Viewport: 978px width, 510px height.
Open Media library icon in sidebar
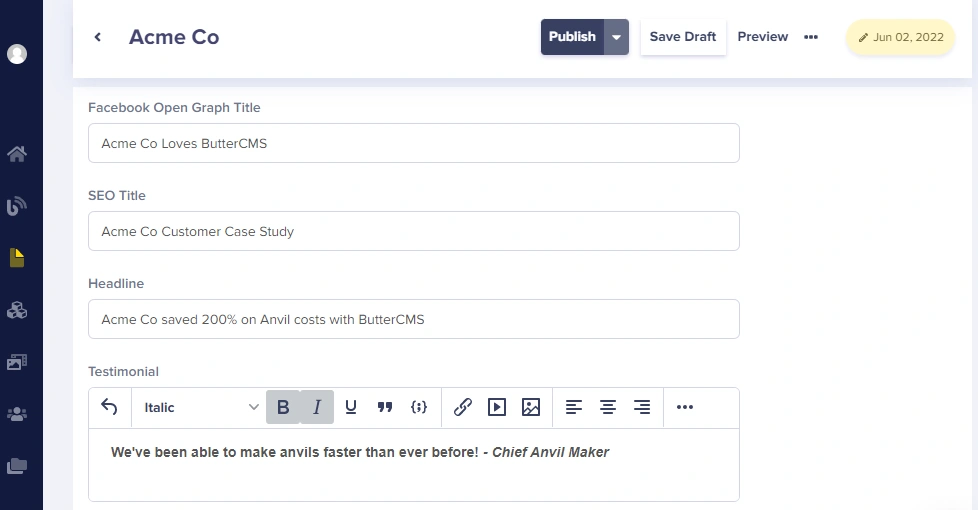coord(17,362)
